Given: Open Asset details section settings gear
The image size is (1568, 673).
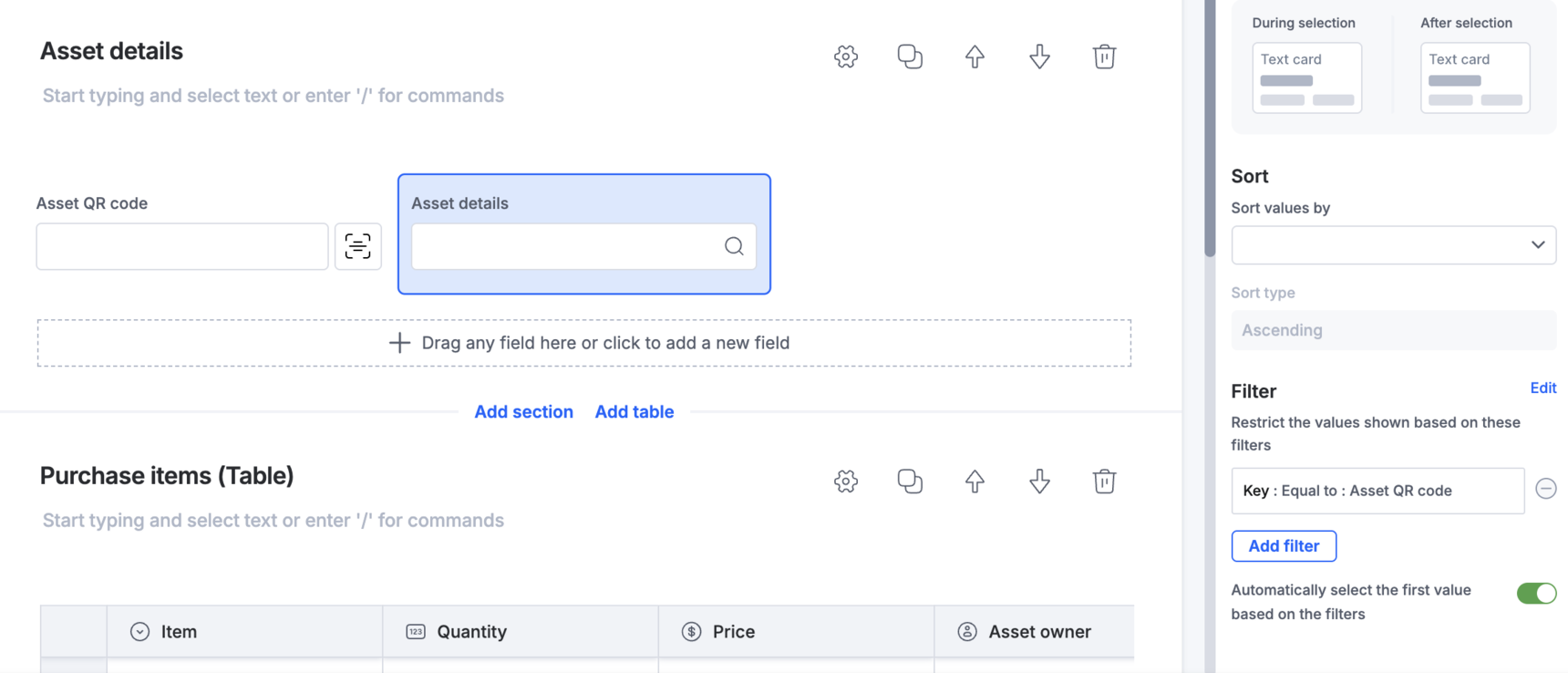Looking at the screenshot, I should coord(846,57).
